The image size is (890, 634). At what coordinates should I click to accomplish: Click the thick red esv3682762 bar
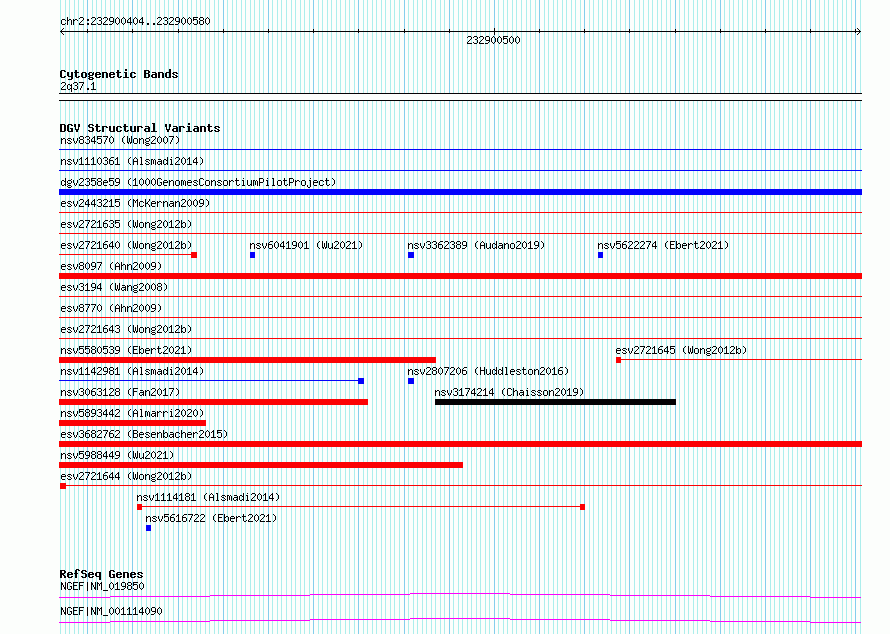[x=460, y=444]
